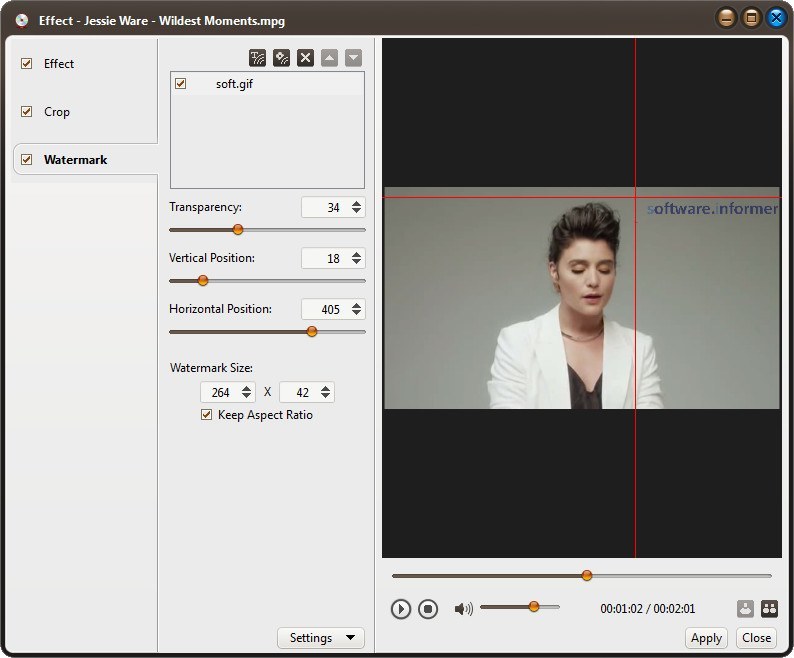Screen dimensions: 794x658
Task: Take a snapshot of the preview
Action: pos(745,608)
